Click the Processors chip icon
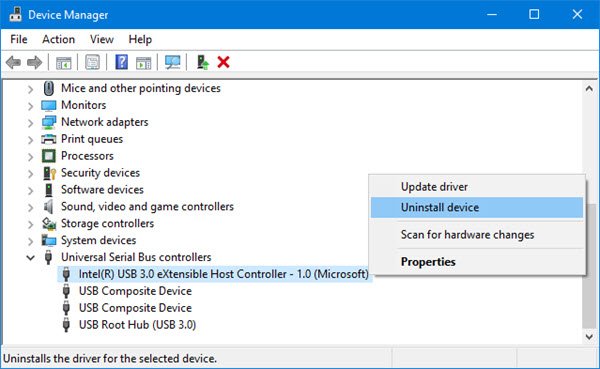The height and width of the screenshot is (369, 600). coord(49,156)
